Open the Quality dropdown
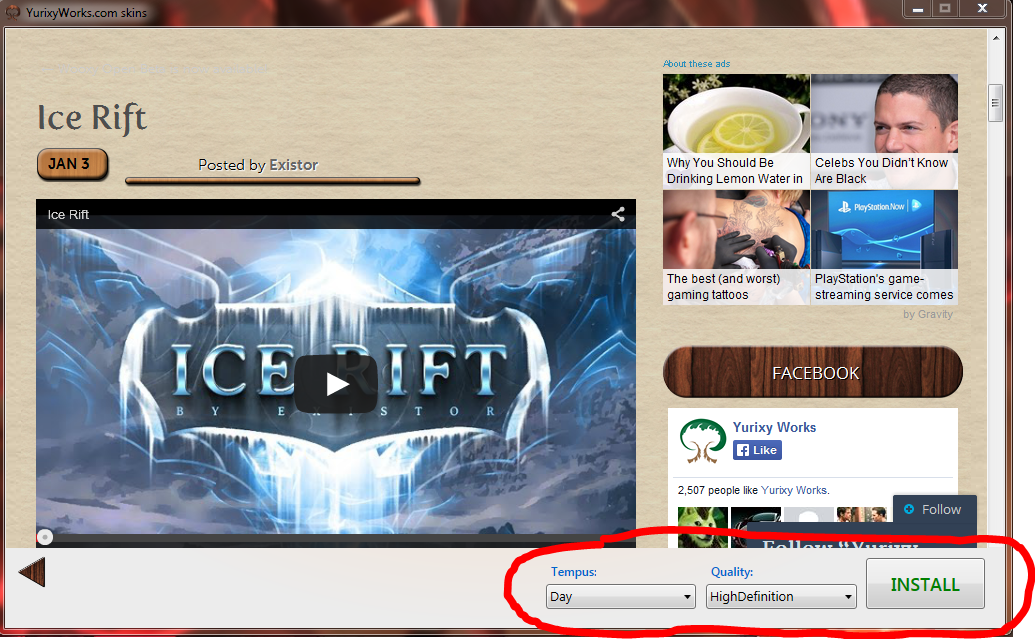Viewport: 1035px width, 639px height. coord(781,597)
